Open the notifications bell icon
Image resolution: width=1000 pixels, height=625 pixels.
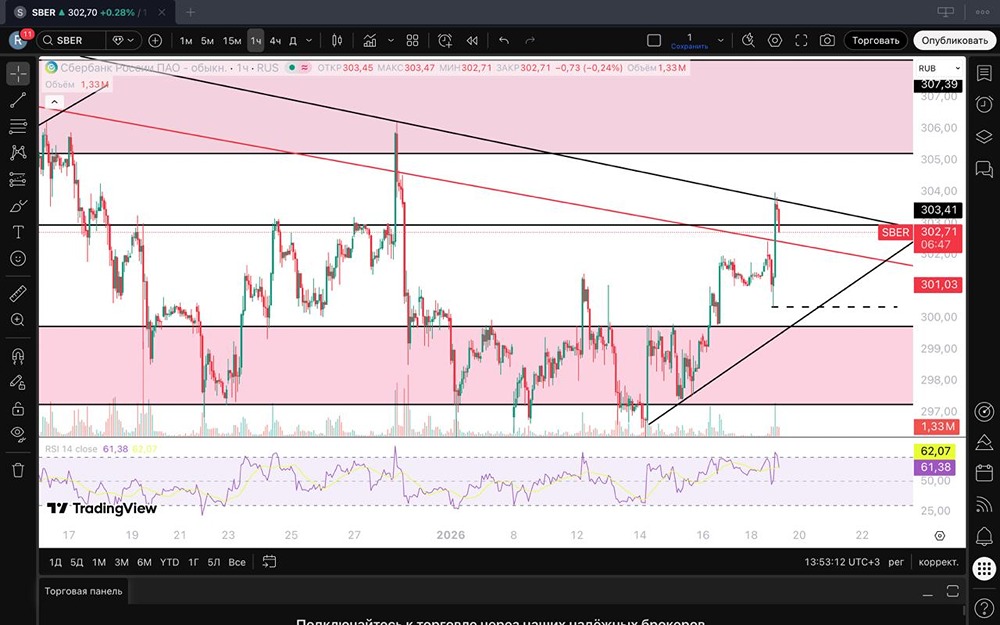[984, 536]
